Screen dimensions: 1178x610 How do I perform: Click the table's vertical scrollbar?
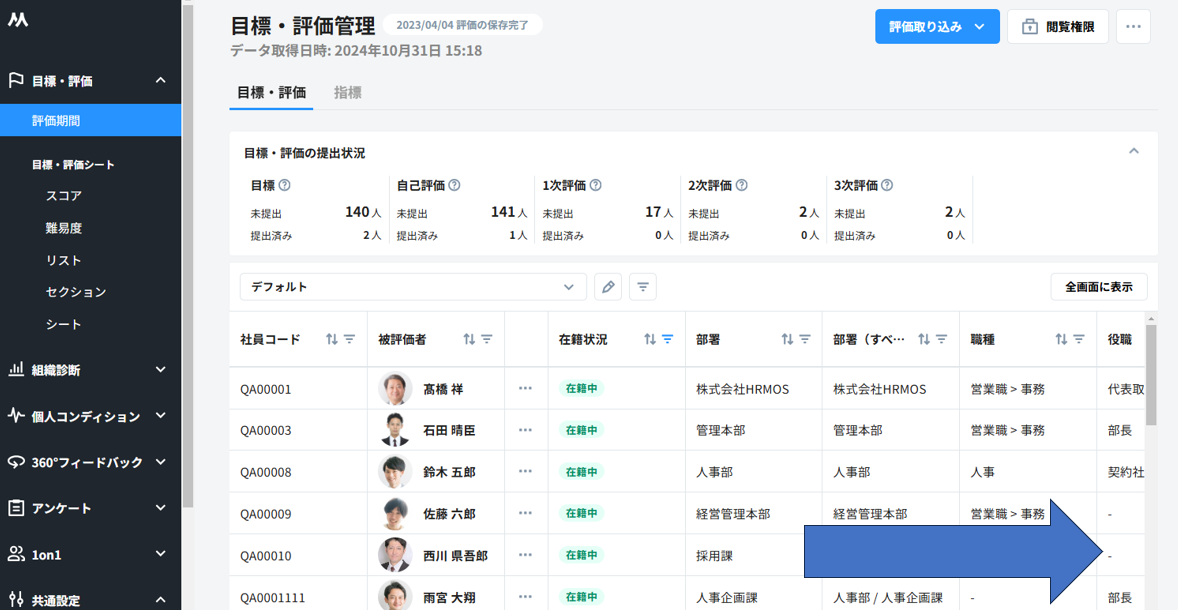[x=1150, y=375]
